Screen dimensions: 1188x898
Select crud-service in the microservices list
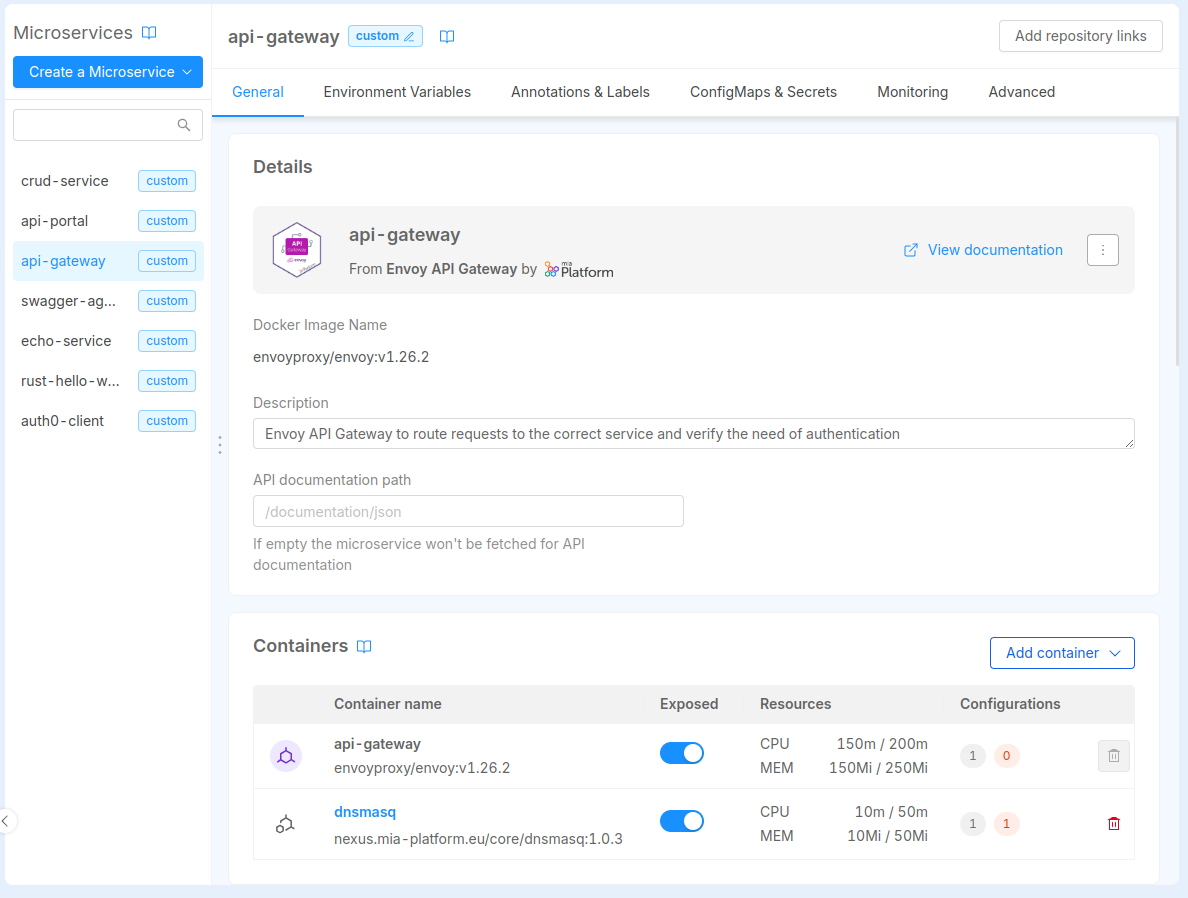coord(65,181)
